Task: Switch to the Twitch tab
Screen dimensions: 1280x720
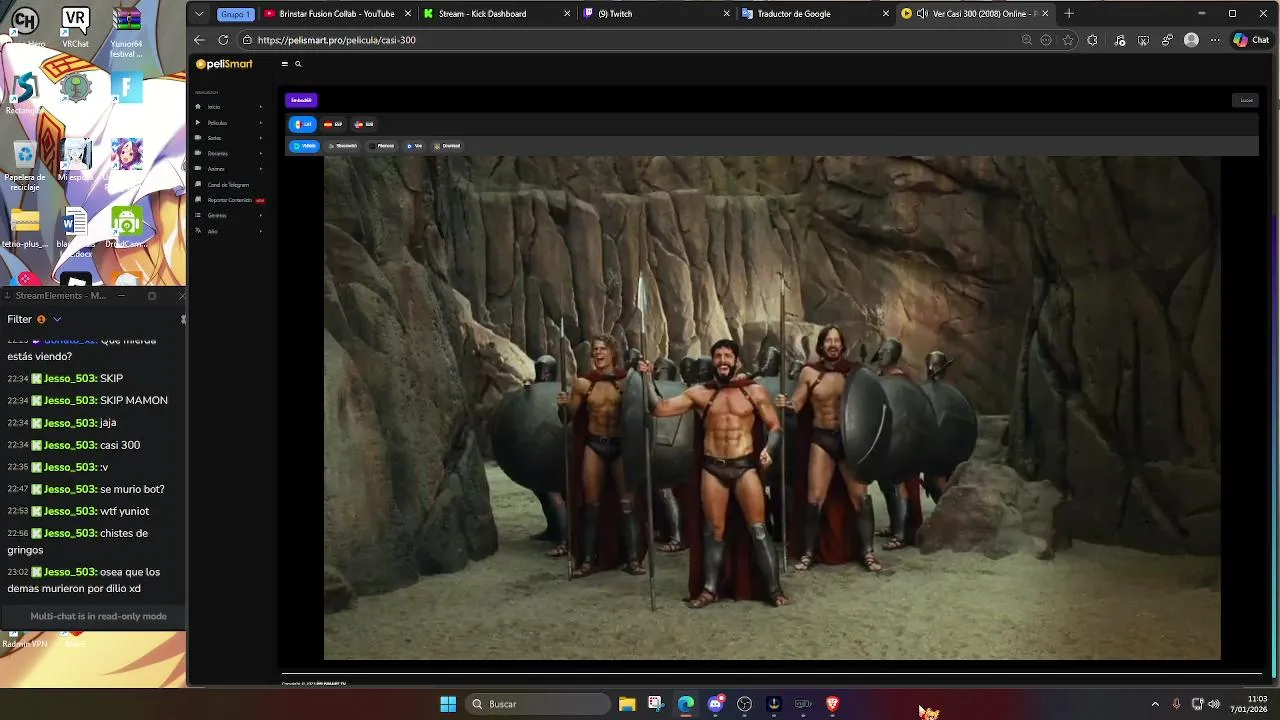Action: click(x=656, y=14)
